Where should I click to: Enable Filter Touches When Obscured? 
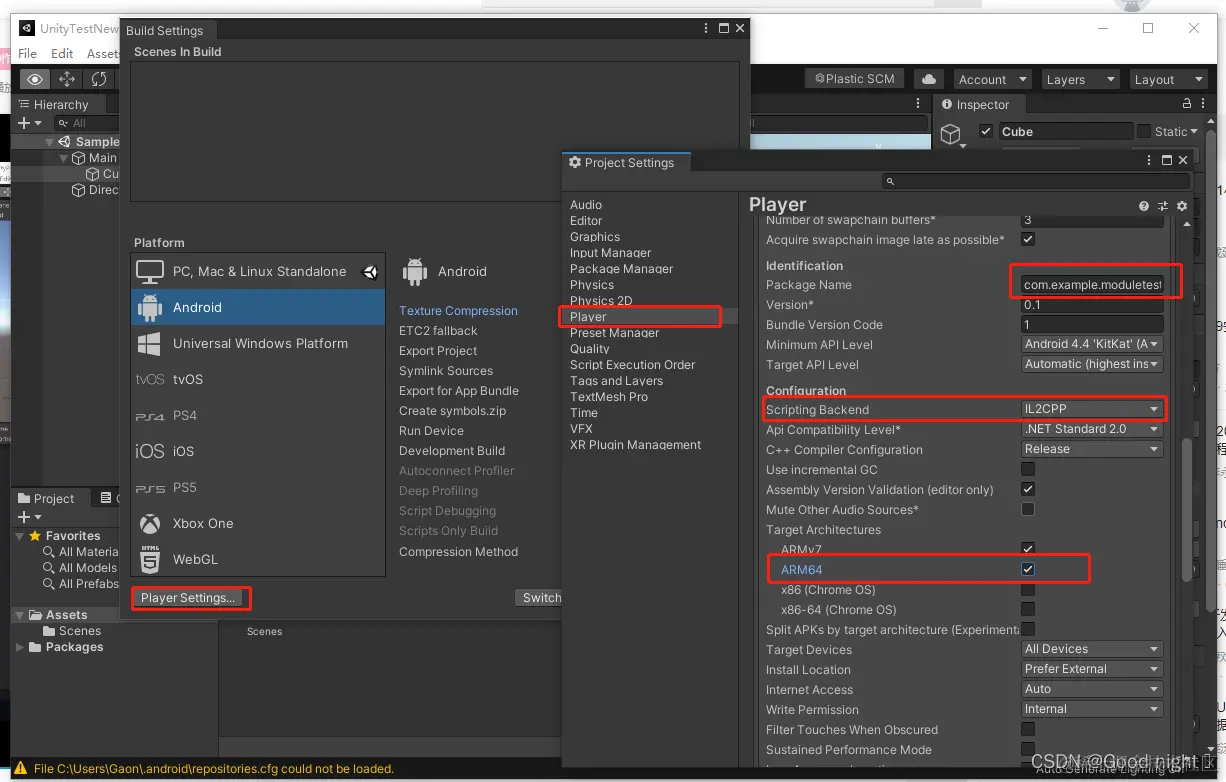(x=1028, y=730)
